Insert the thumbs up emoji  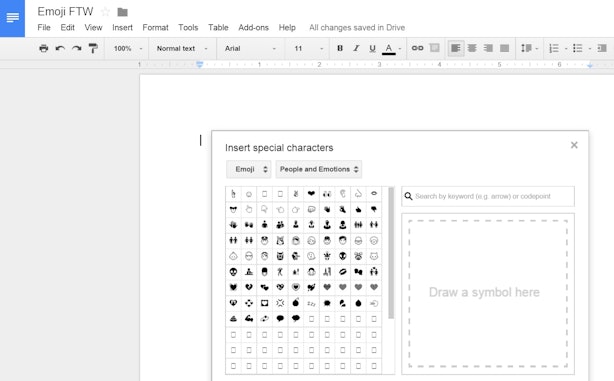tap(358, 209)
